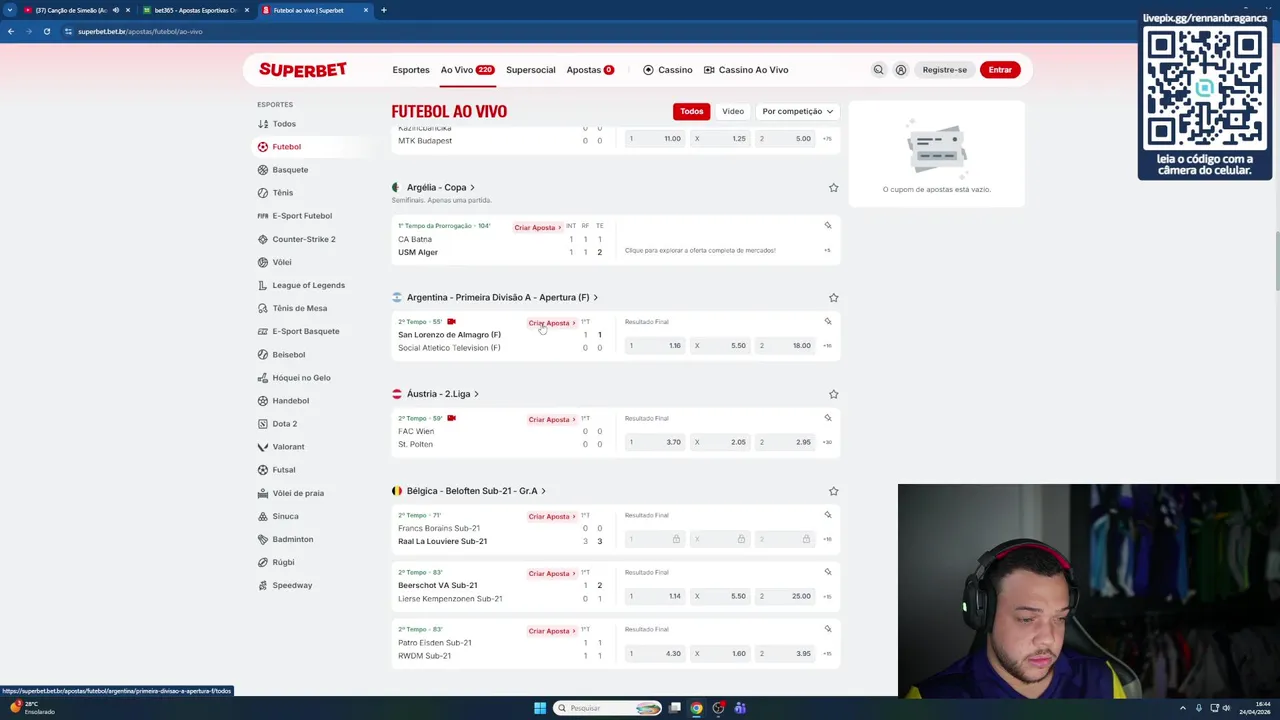Bet on Lierse Kempenzonen win at 25.00
This screenshot has height=720, width=1280.
click(x=785, y=596)
